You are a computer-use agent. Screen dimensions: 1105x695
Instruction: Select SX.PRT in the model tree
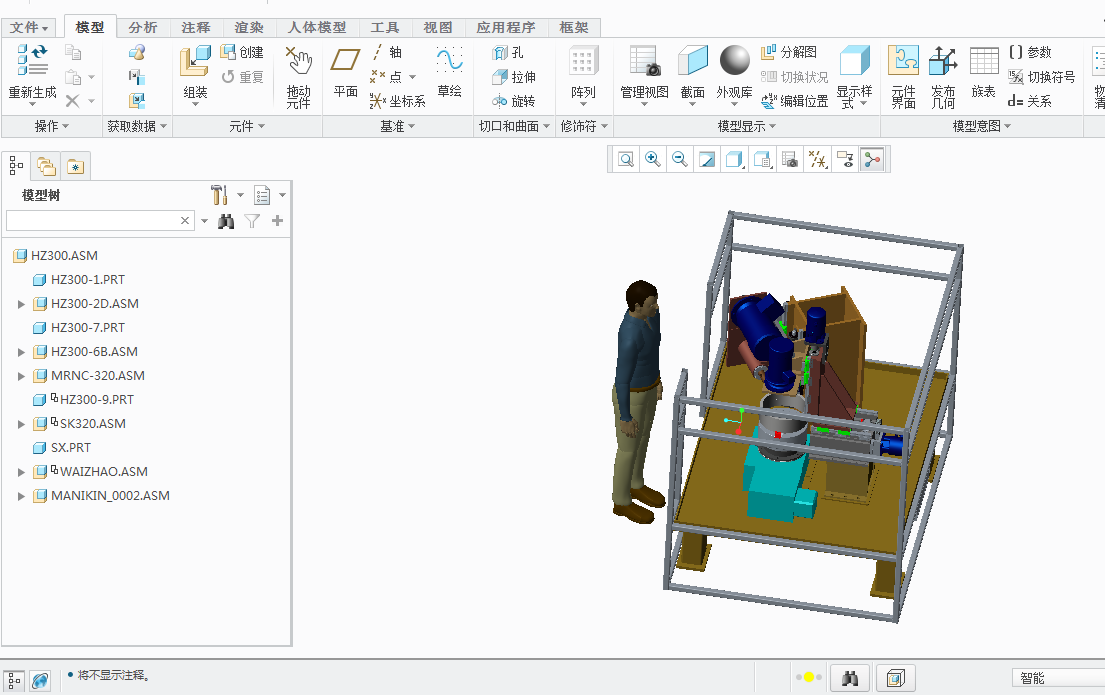[x=70, y=448]
